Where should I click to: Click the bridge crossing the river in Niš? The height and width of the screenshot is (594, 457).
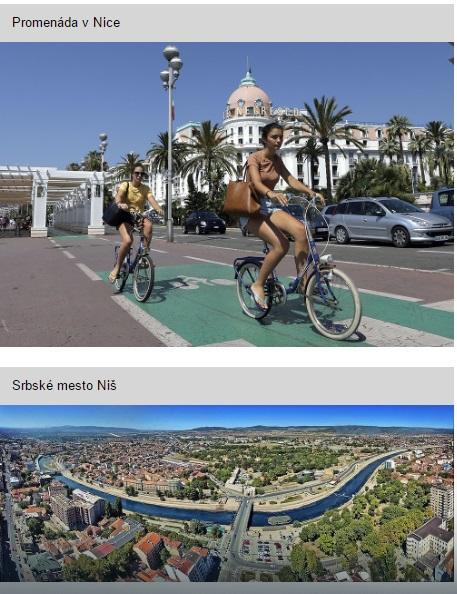tap(243, 519)
